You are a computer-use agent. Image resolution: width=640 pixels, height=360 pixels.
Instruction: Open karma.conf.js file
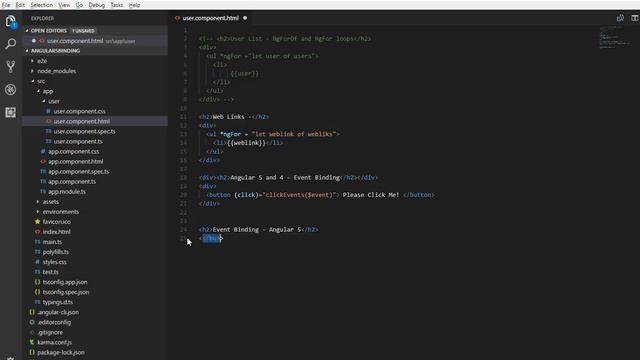[54, 342]
